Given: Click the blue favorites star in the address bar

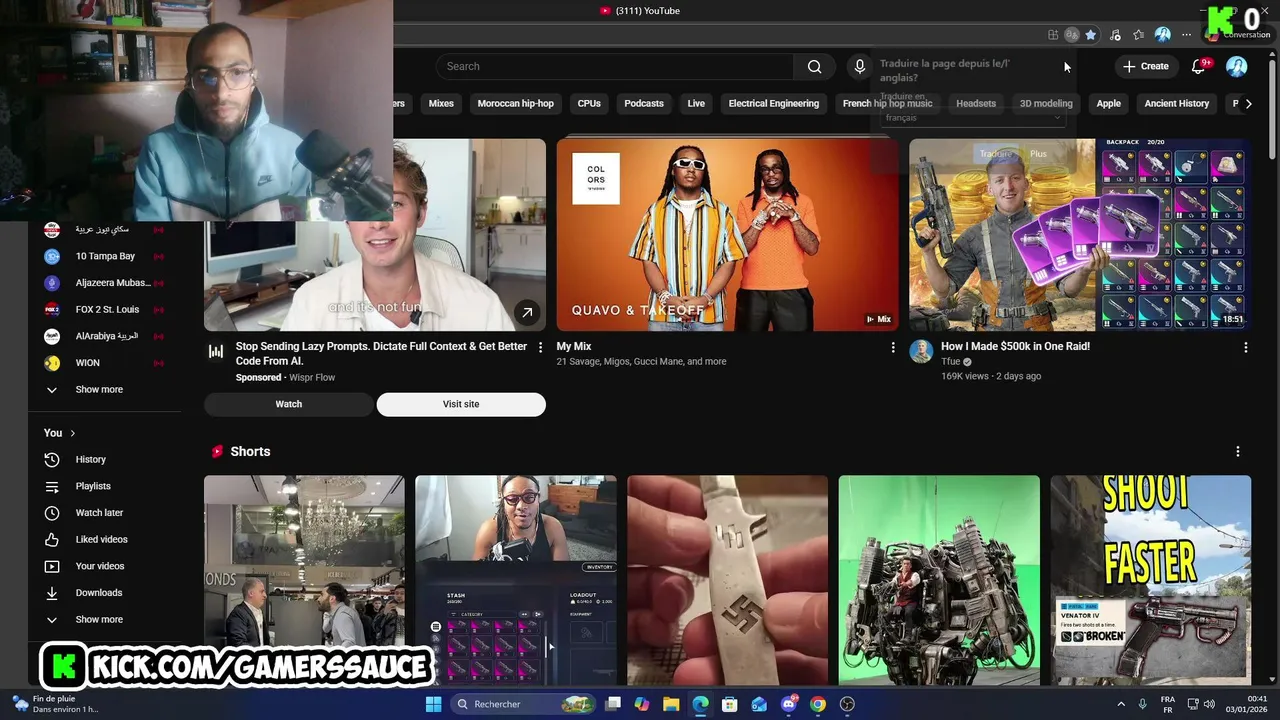Looking at the screenshot, I should click(1091, 35).
